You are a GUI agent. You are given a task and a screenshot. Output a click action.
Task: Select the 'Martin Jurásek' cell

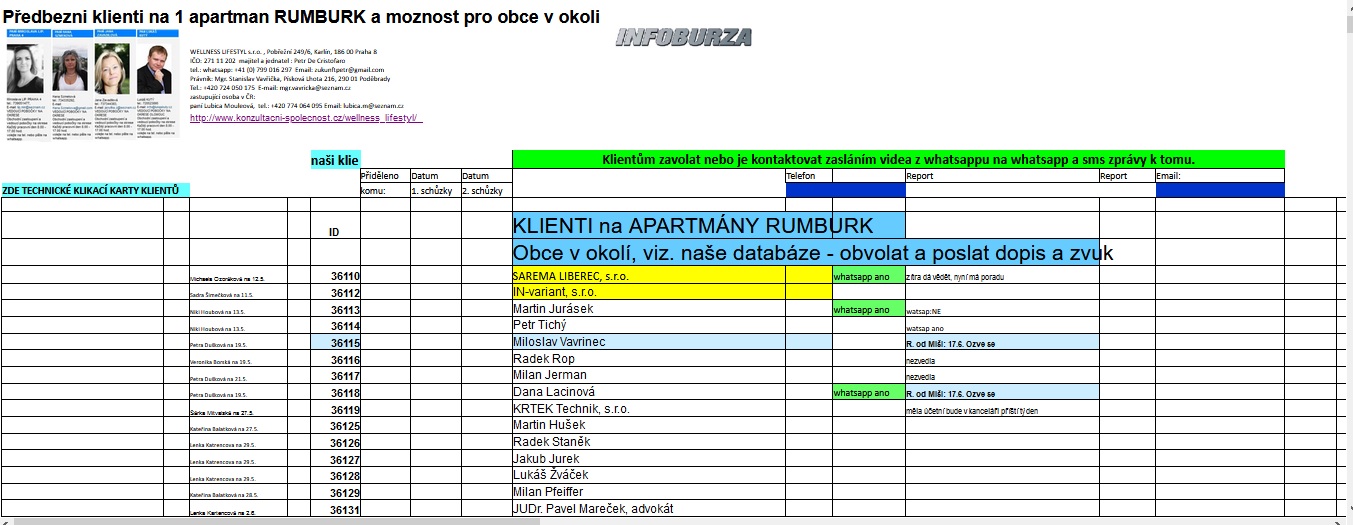point(649,309)
